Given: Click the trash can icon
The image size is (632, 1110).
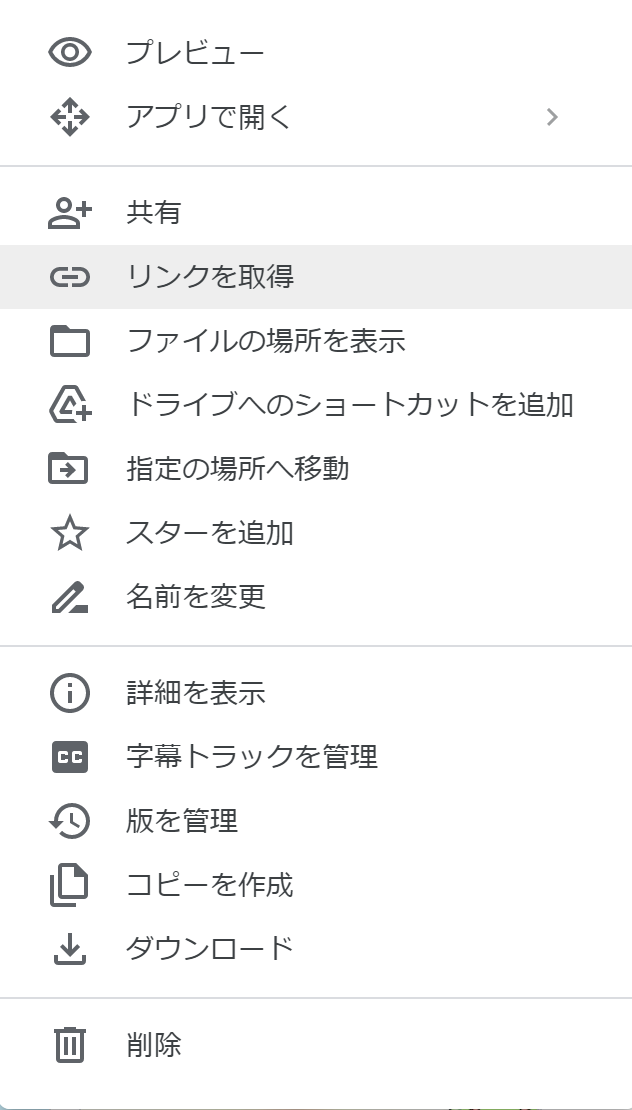Looking at the screenshot, I should 69,1045.
